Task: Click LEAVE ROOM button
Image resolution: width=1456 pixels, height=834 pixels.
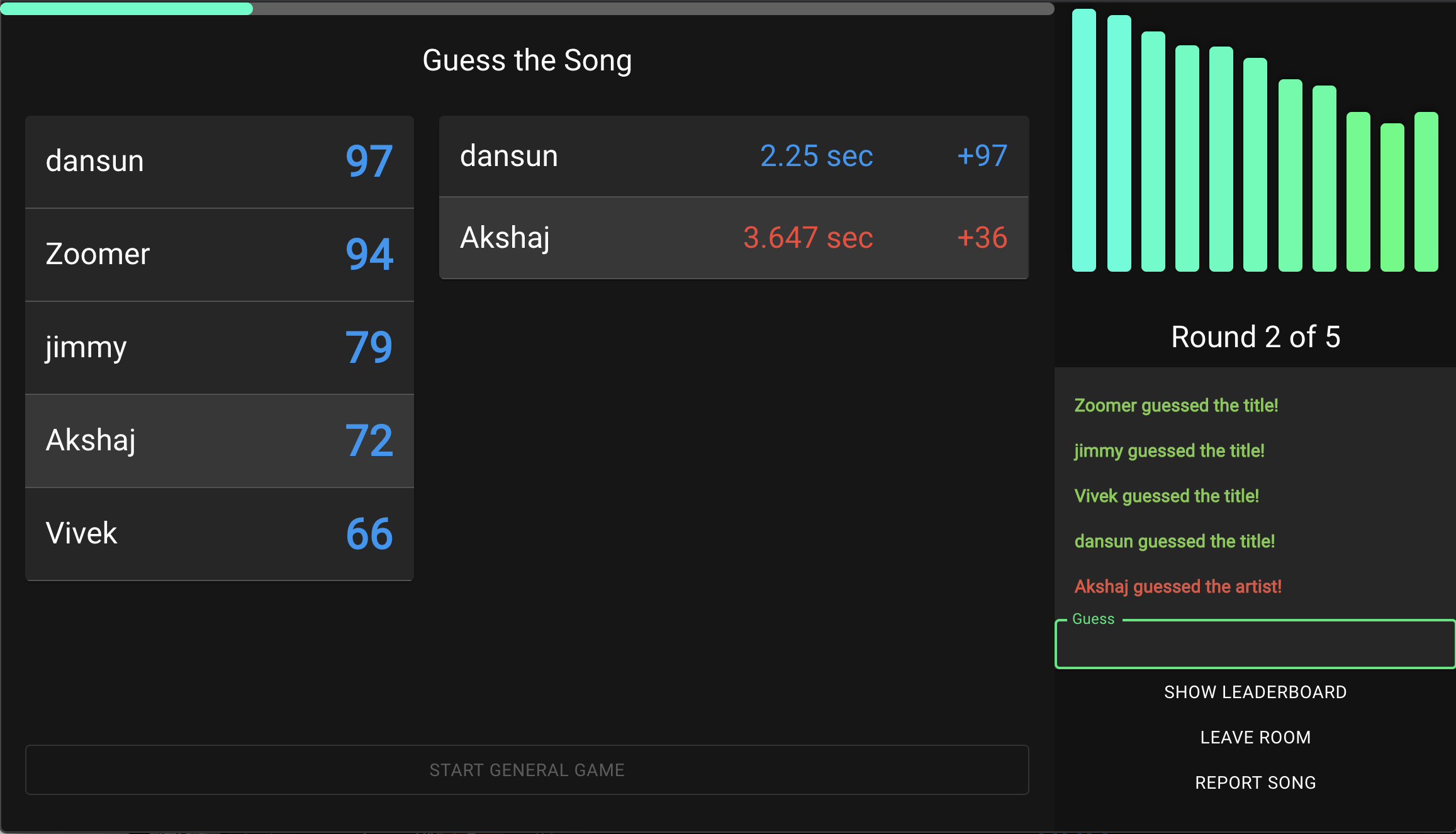Action: tap(1255, 737)
